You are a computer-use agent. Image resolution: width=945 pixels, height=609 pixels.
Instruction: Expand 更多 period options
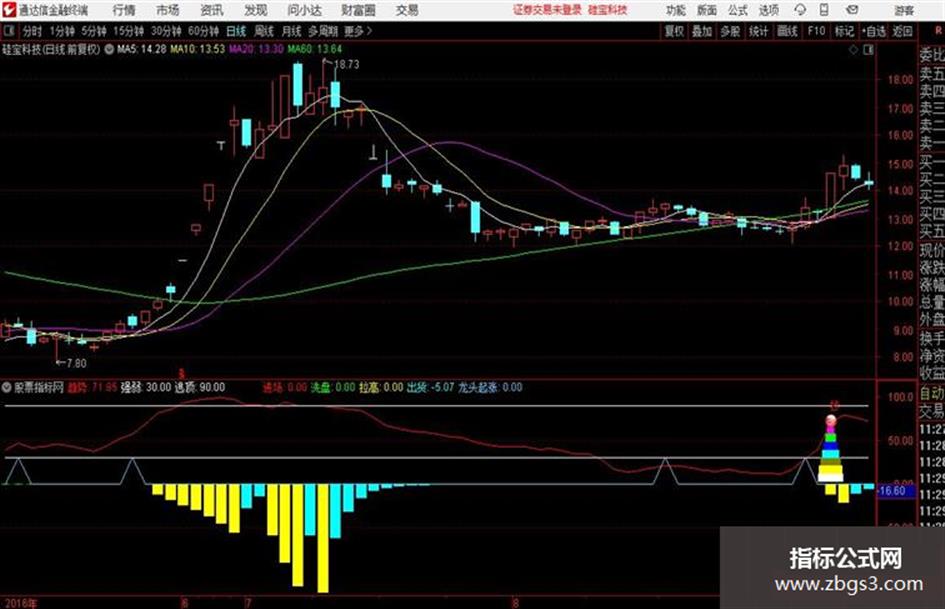coord(358,31)
